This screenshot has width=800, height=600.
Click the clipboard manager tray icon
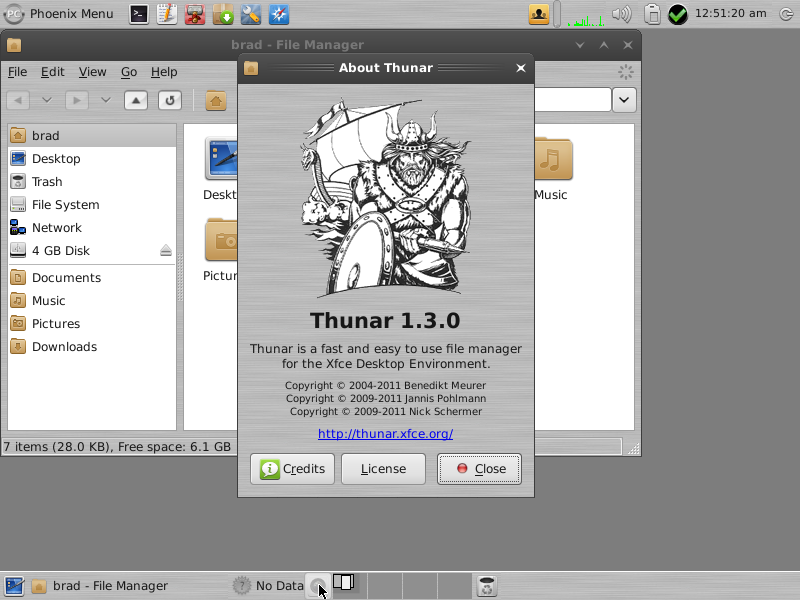(652, 14)
